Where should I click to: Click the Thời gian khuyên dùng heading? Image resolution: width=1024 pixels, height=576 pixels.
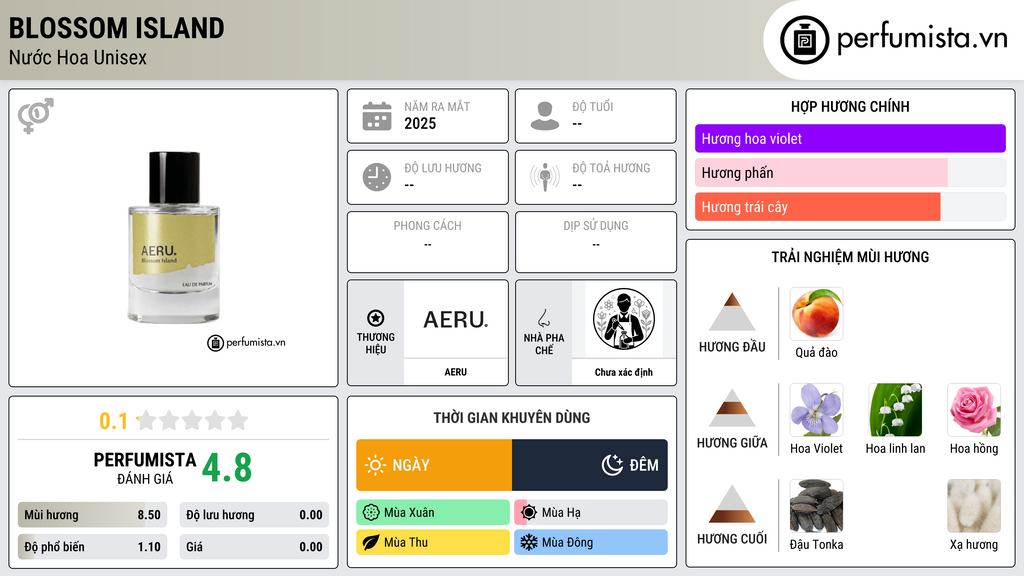[x=512, y=417]
